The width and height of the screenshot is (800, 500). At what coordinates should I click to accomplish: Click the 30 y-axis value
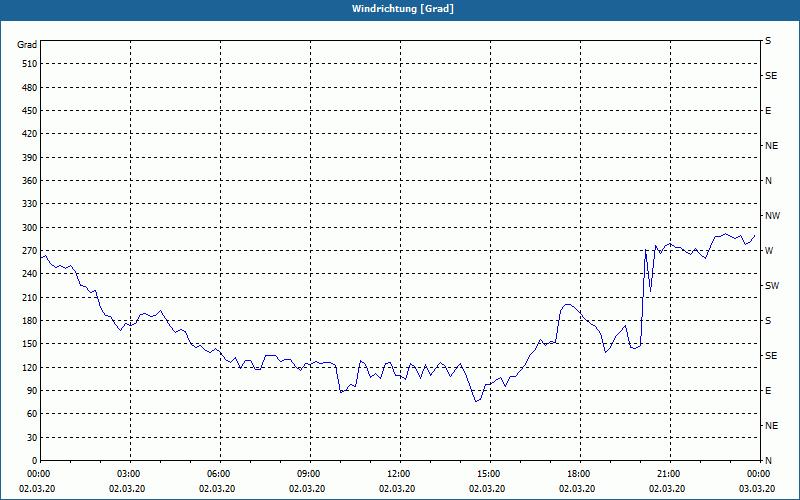pyautogui.click(x=32, y=437)
